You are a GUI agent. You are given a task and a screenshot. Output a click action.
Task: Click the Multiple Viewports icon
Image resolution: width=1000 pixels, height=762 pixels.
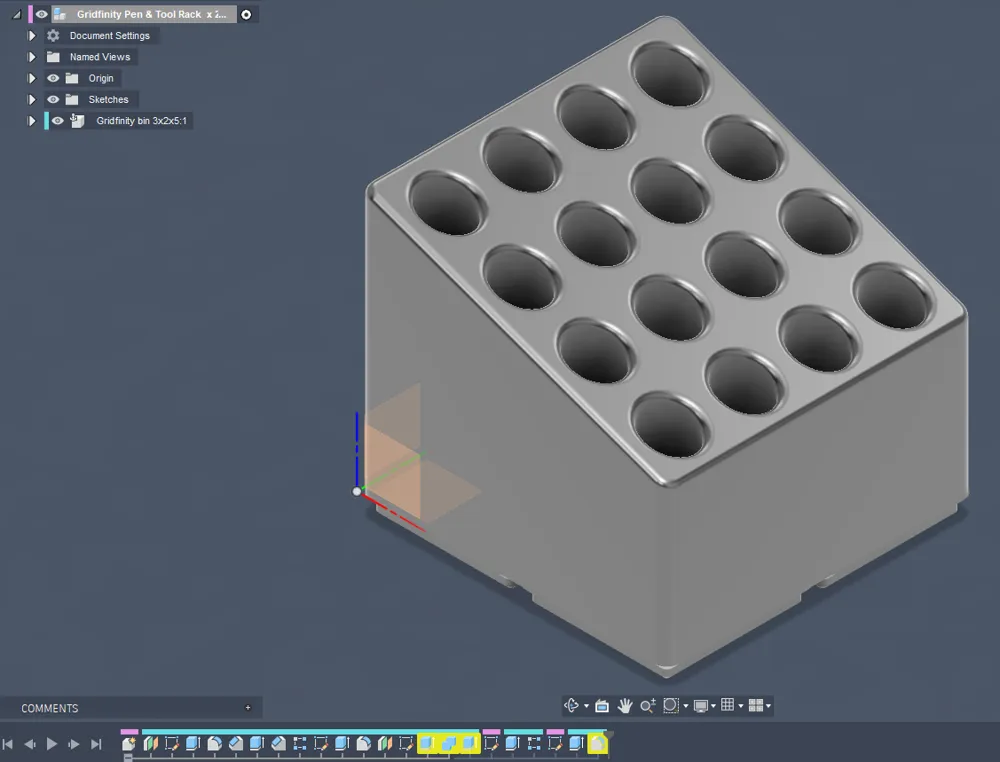758,705
